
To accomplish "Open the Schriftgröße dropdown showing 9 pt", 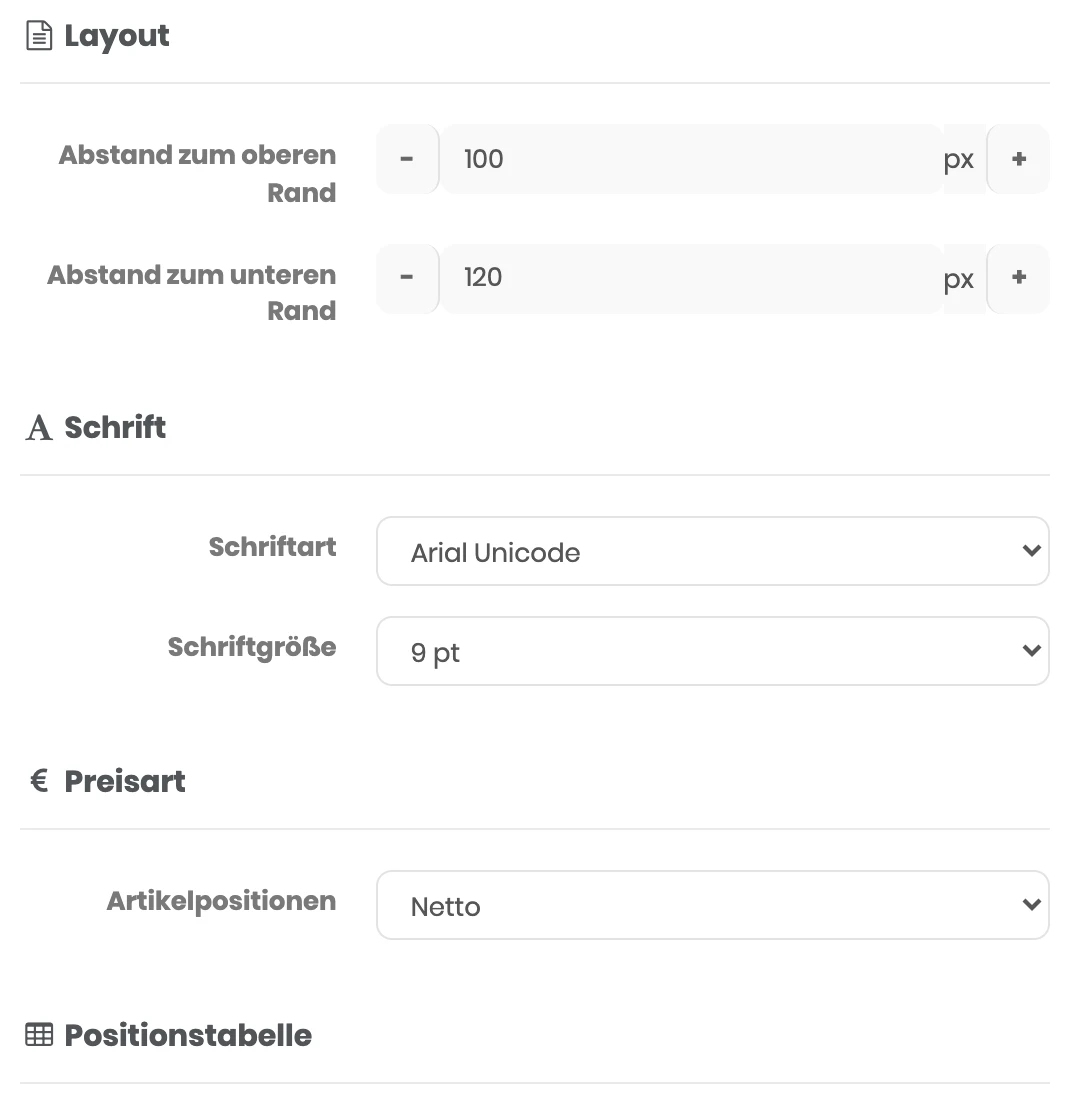I will tap(713, 651).
